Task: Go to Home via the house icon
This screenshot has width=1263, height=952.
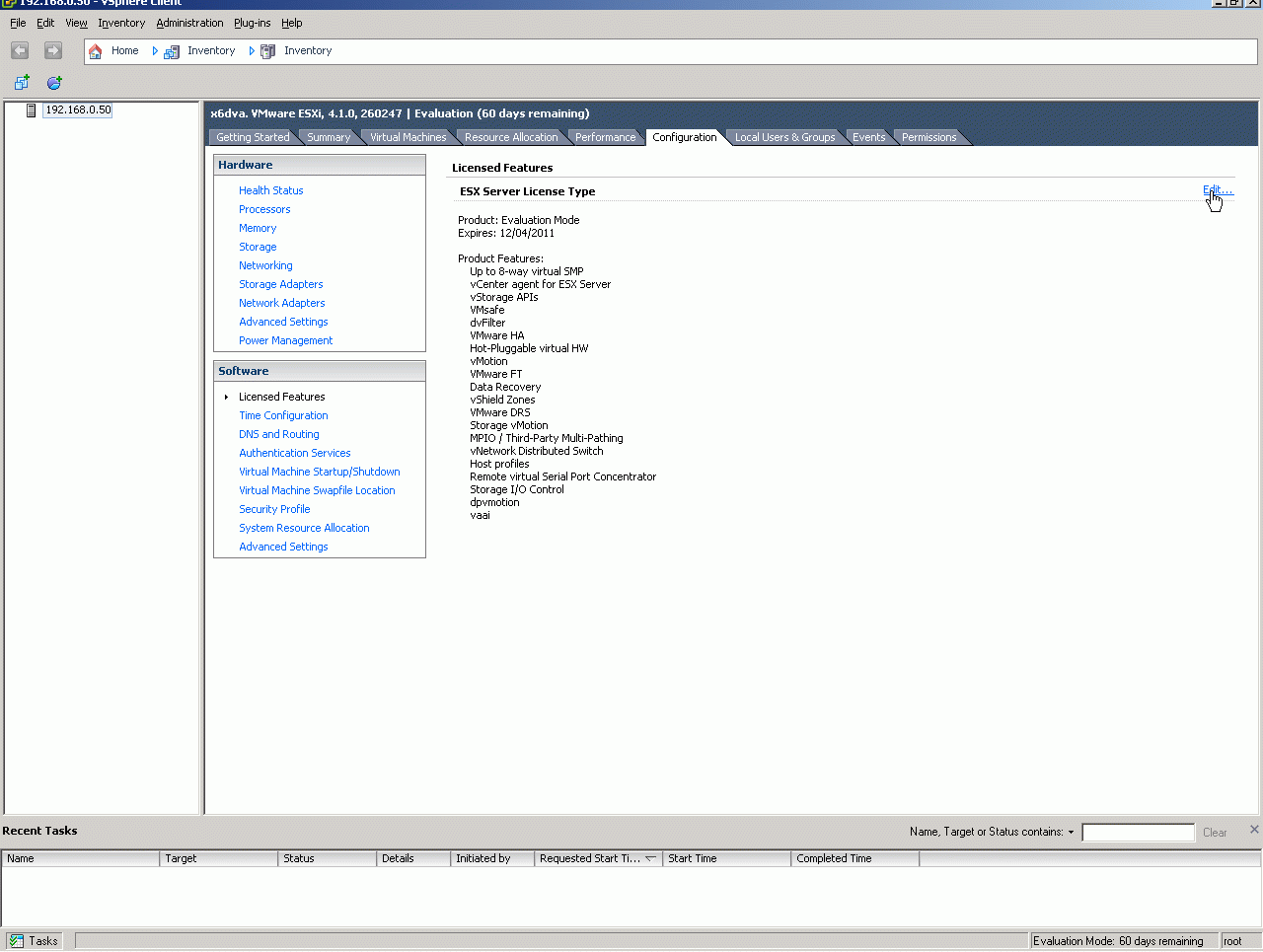Action: pos(95,51)
